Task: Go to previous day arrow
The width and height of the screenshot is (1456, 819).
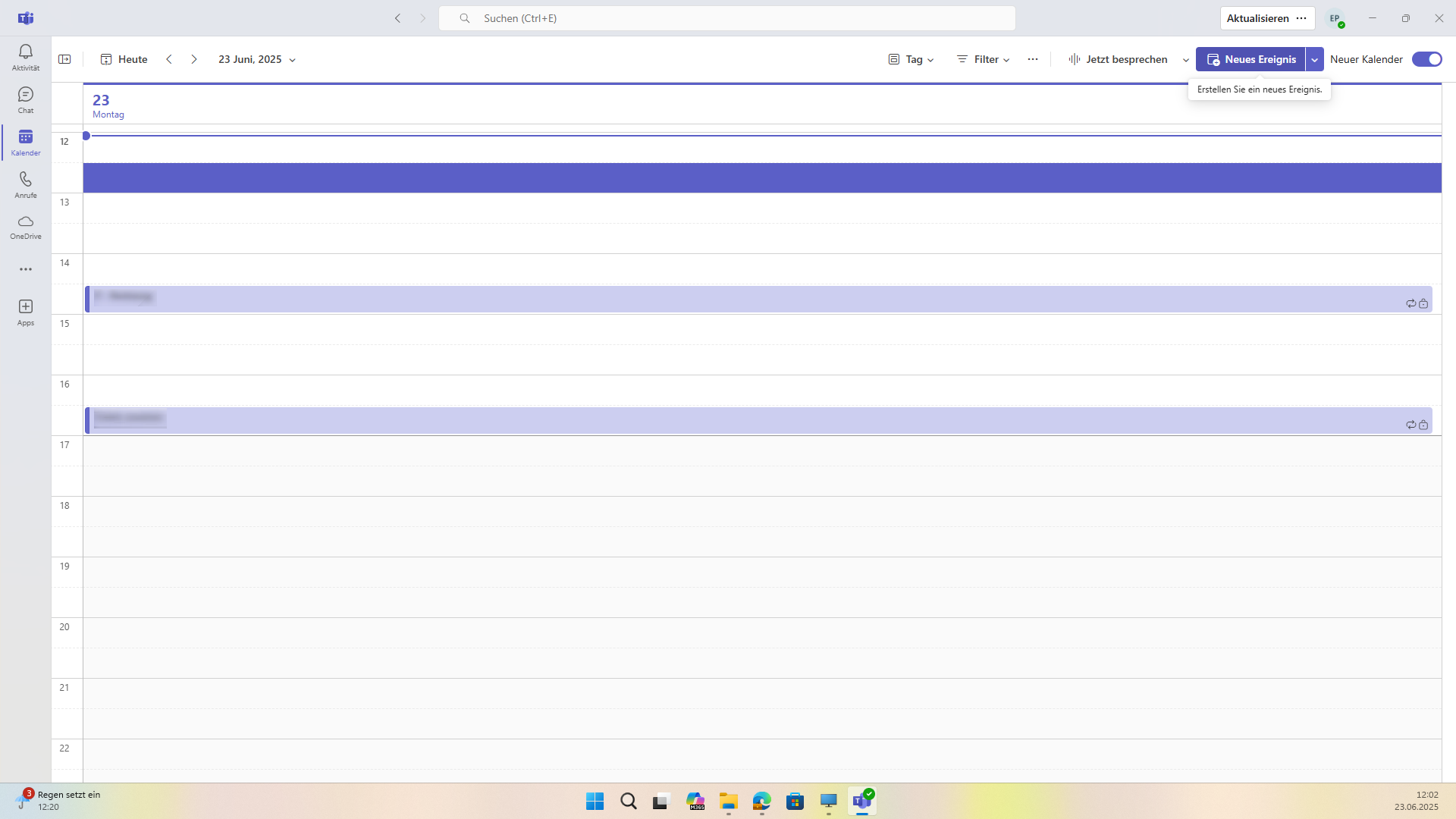Action: (x=169, y=59)
